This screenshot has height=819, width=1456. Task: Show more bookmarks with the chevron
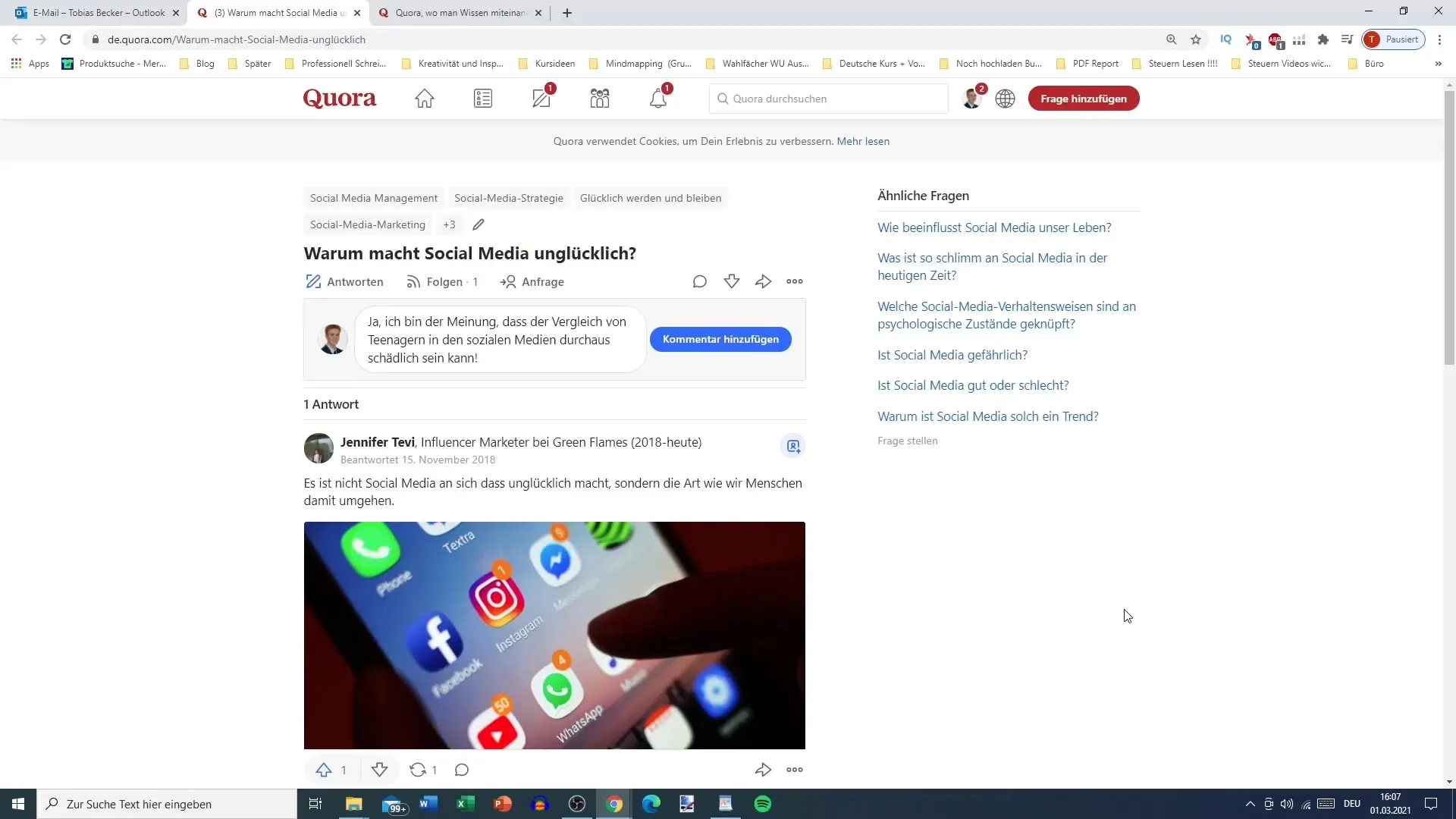click(x=1439, y=64)
